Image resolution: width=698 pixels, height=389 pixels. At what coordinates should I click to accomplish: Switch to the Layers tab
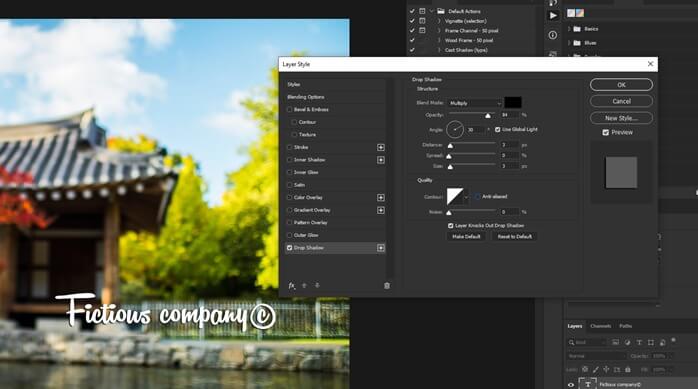tap(575, 326)
